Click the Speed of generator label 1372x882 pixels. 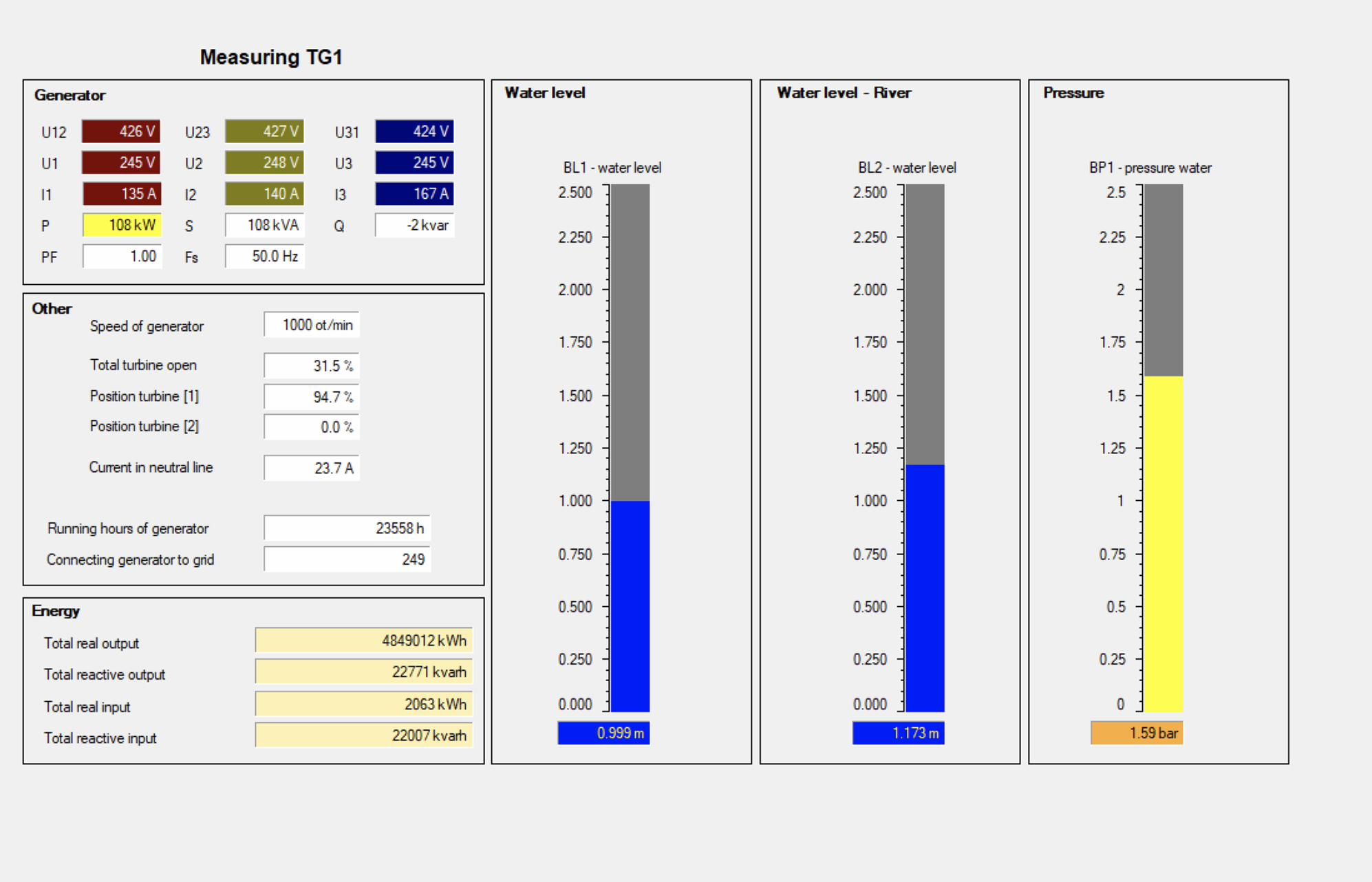coord(147,326)
